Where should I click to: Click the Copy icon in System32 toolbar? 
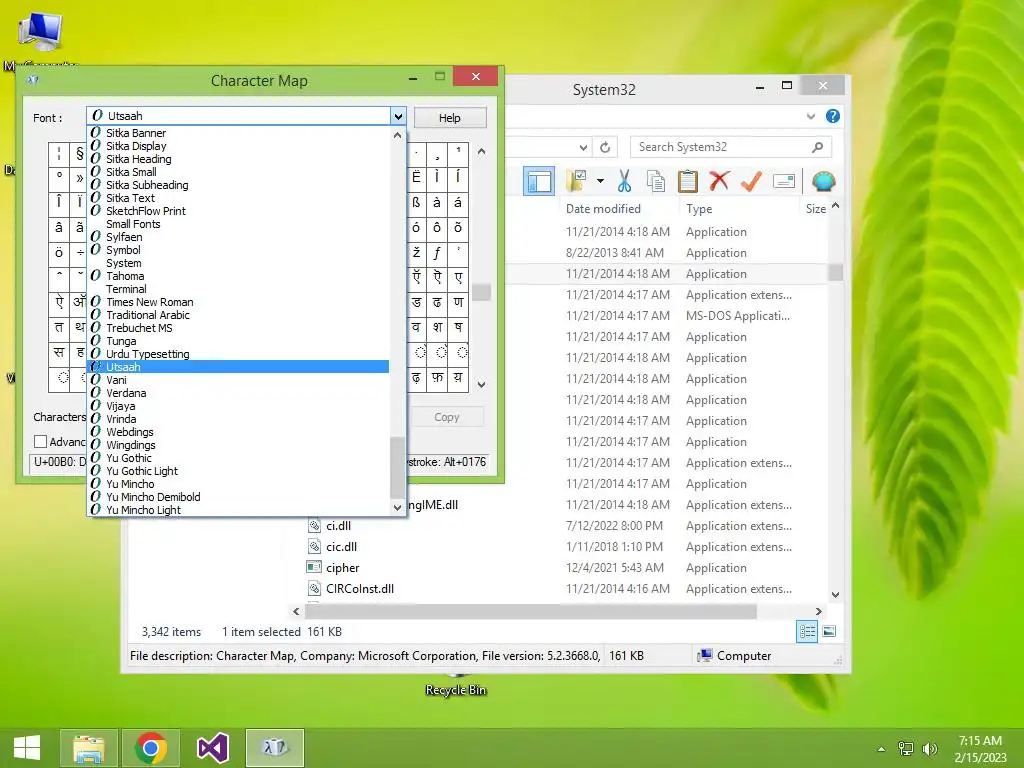pyautogui.click(x=656, y=181)
